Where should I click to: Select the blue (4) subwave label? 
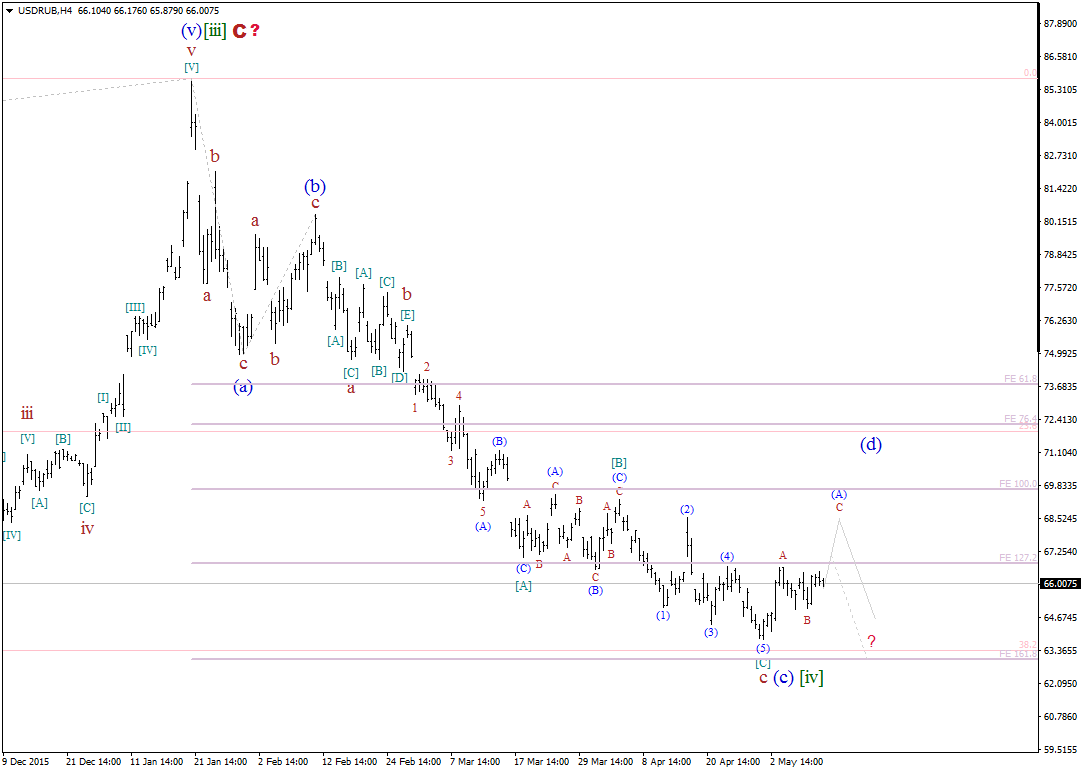pos(727,556)
